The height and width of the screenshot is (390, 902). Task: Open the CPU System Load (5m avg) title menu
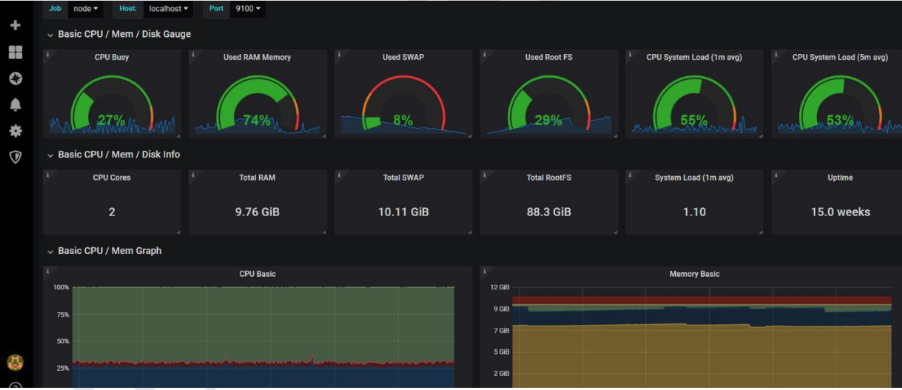point(840,58)
